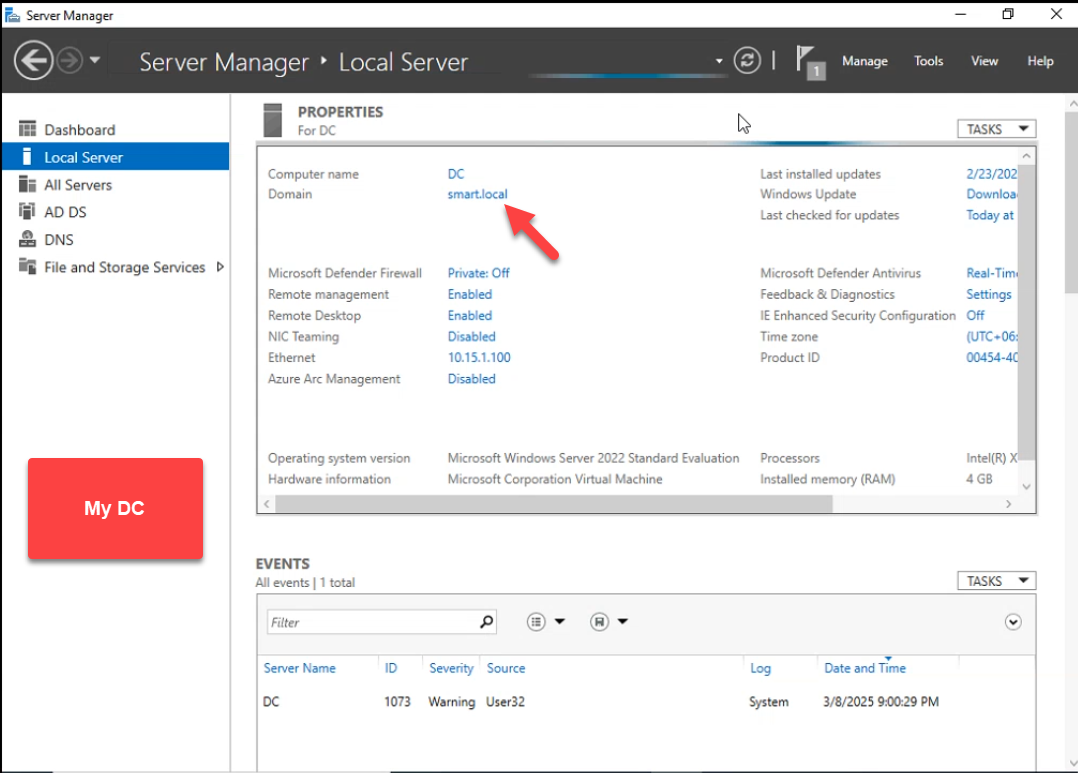
Task: Click properties vertical scrollbar down arrow
Action: tap(1026, 486)
